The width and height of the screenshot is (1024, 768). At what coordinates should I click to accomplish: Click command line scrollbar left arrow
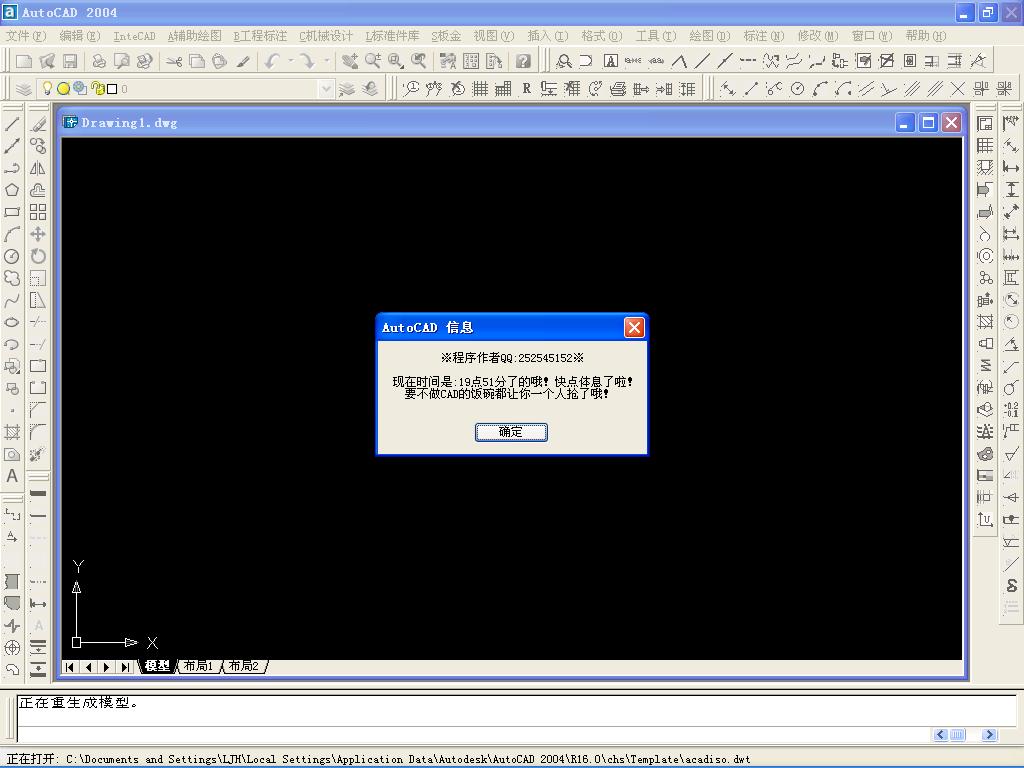941,735
